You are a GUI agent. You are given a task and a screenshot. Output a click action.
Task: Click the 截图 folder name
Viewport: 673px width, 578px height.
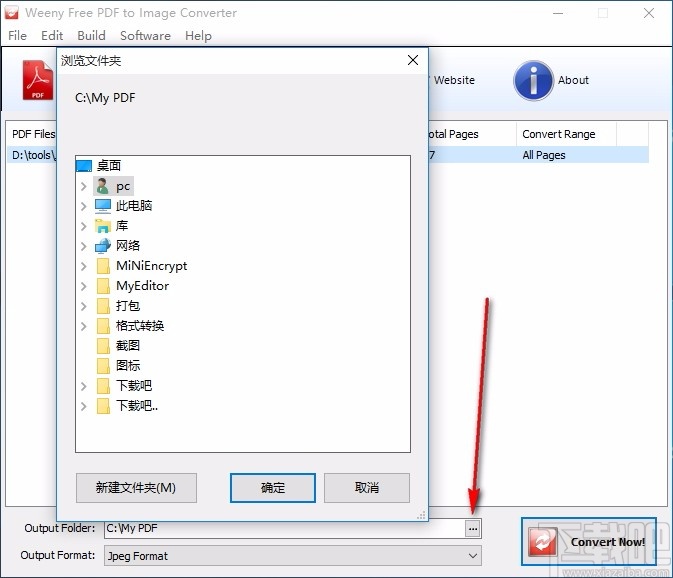[128, 345]
